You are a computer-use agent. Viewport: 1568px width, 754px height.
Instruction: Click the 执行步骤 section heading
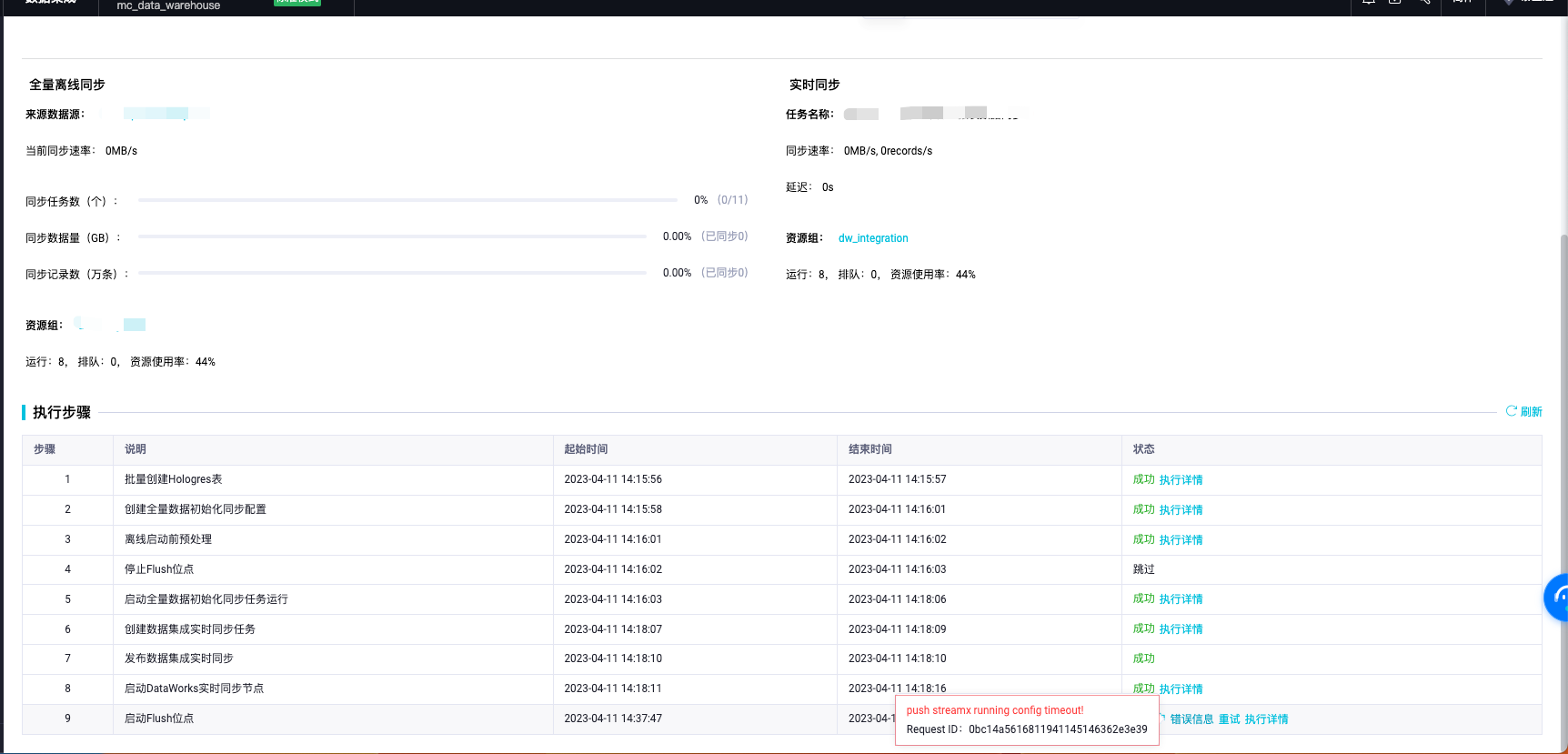(62, 412)
